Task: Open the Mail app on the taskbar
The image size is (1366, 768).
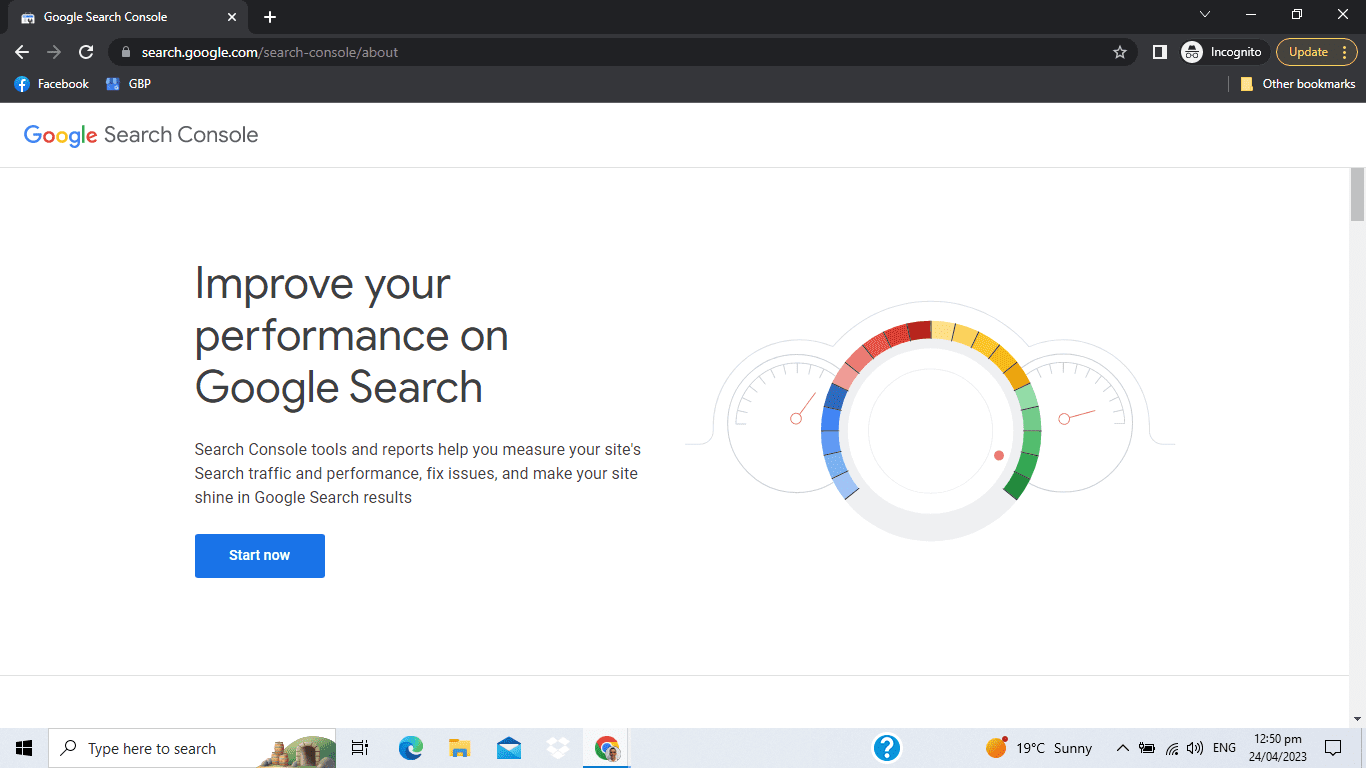Action: pos(508,748)
